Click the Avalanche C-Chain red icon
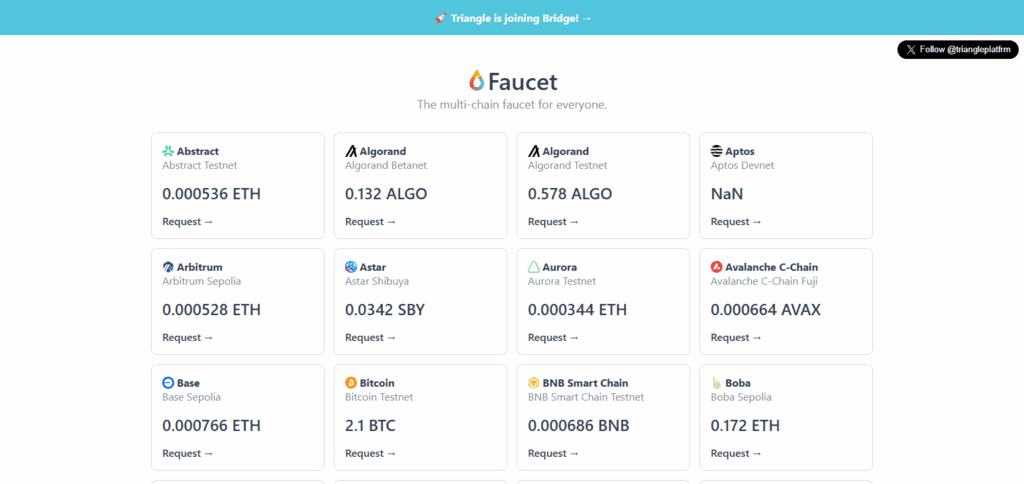Image resolution: width=1024 pixels, height=484 pixels. click(x=716, y=267)
